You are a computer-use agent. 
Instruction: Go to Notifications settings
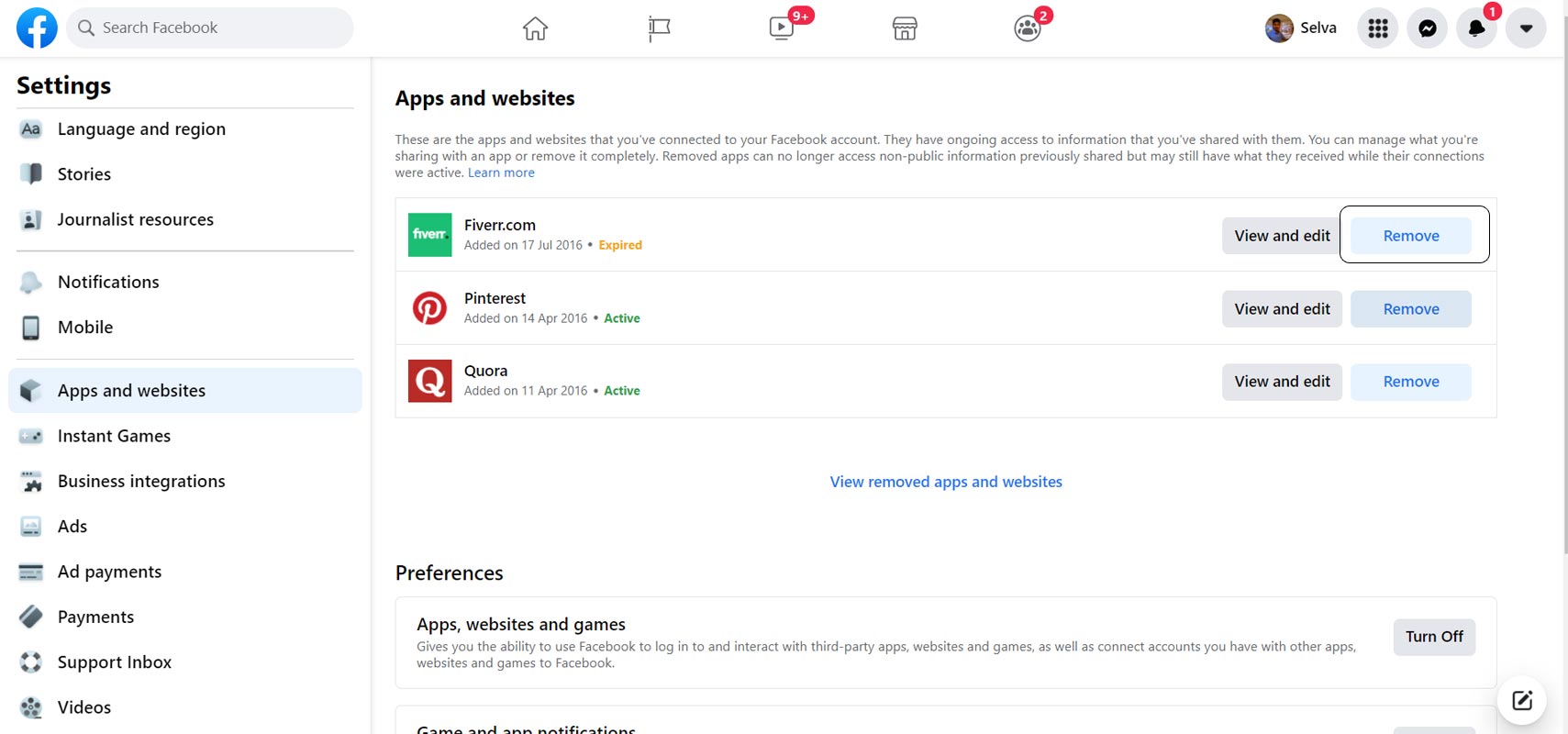tap(108, 282)
